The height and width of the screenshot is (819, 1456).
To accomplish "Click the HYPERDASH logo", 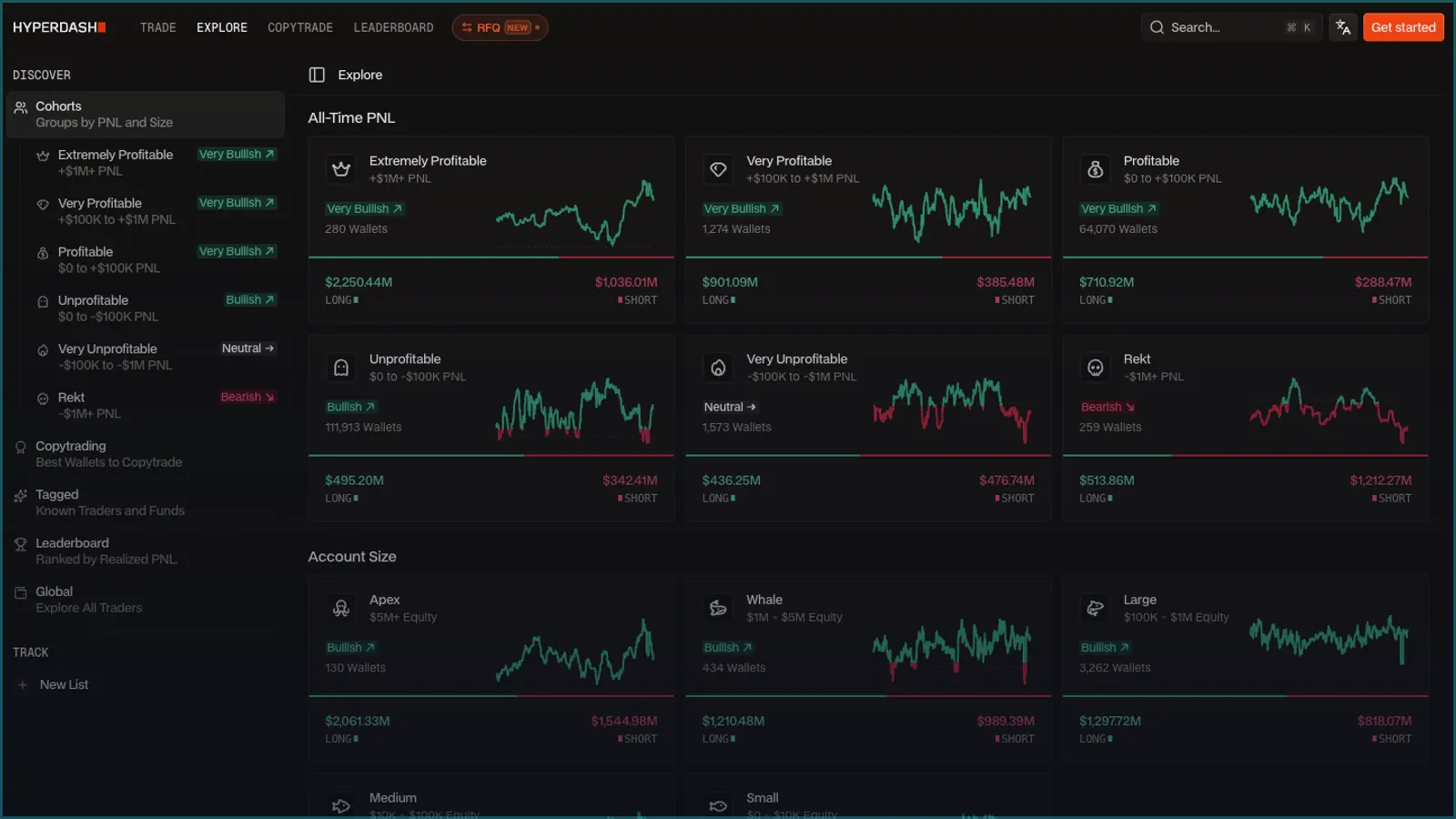I will pyautogui.click(x=59, y=27).
